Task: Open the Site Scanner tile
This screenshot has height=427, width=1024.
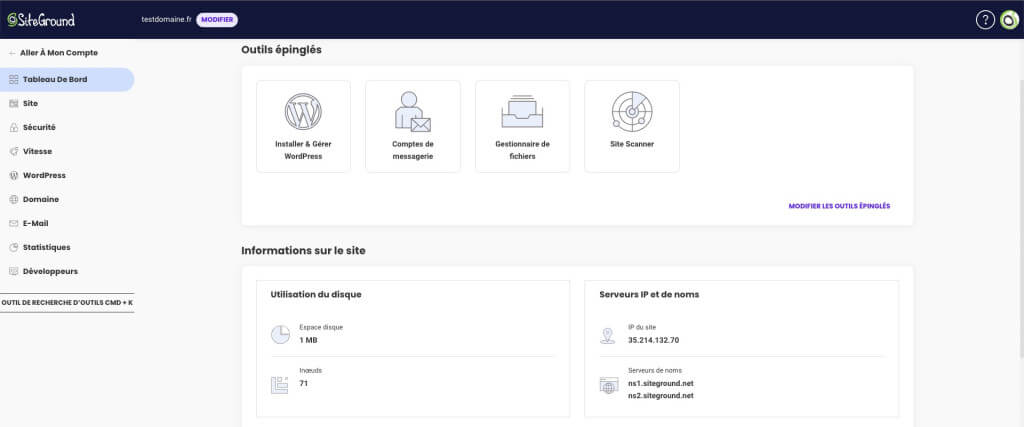Action: [632, 127]
